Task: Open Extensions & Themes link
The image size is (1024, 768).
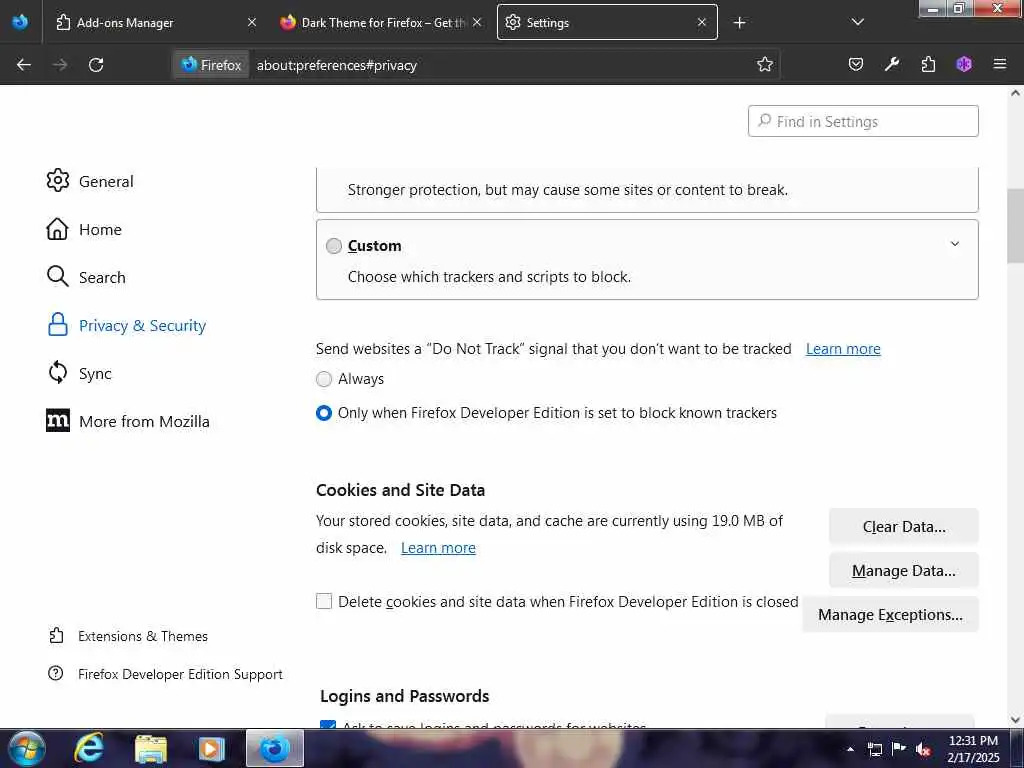Action: [x=128, y=636]
